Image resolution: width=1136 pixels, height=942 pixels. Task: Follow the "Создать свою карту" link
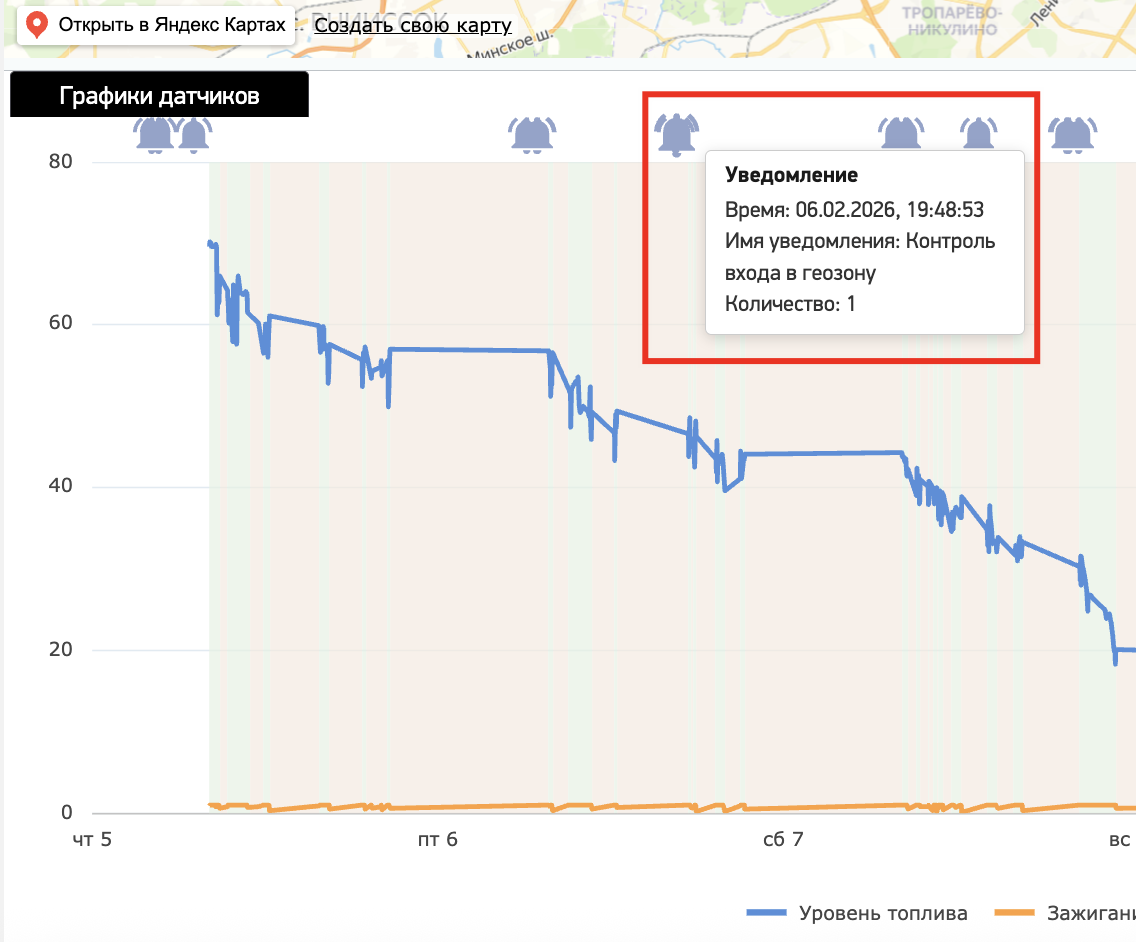[412, 26]
